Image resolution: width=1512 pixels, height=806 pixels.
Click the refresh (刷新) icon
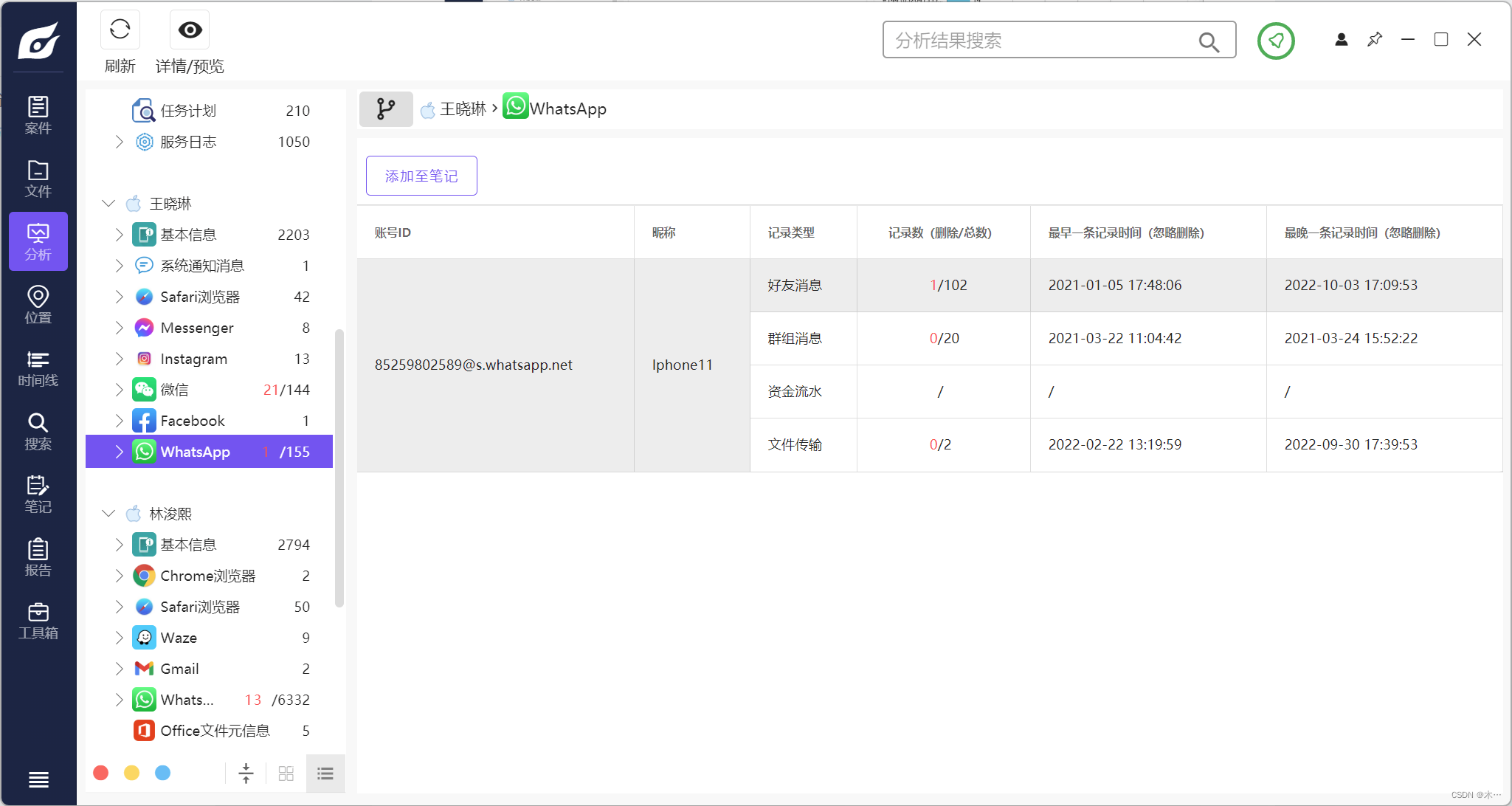(120, 30)
